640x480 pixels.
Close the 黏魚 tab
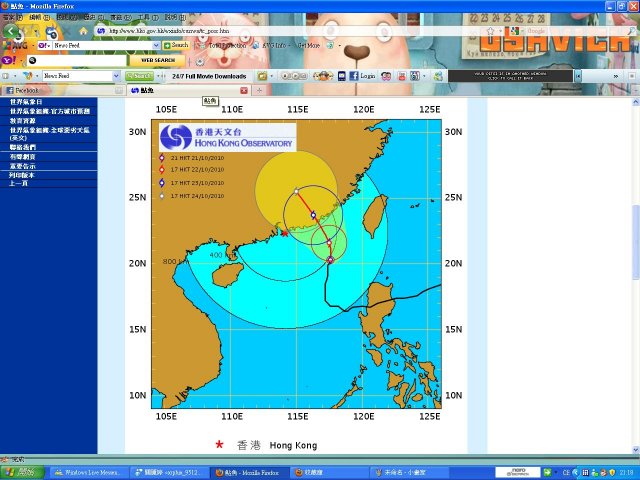point(244,91)
